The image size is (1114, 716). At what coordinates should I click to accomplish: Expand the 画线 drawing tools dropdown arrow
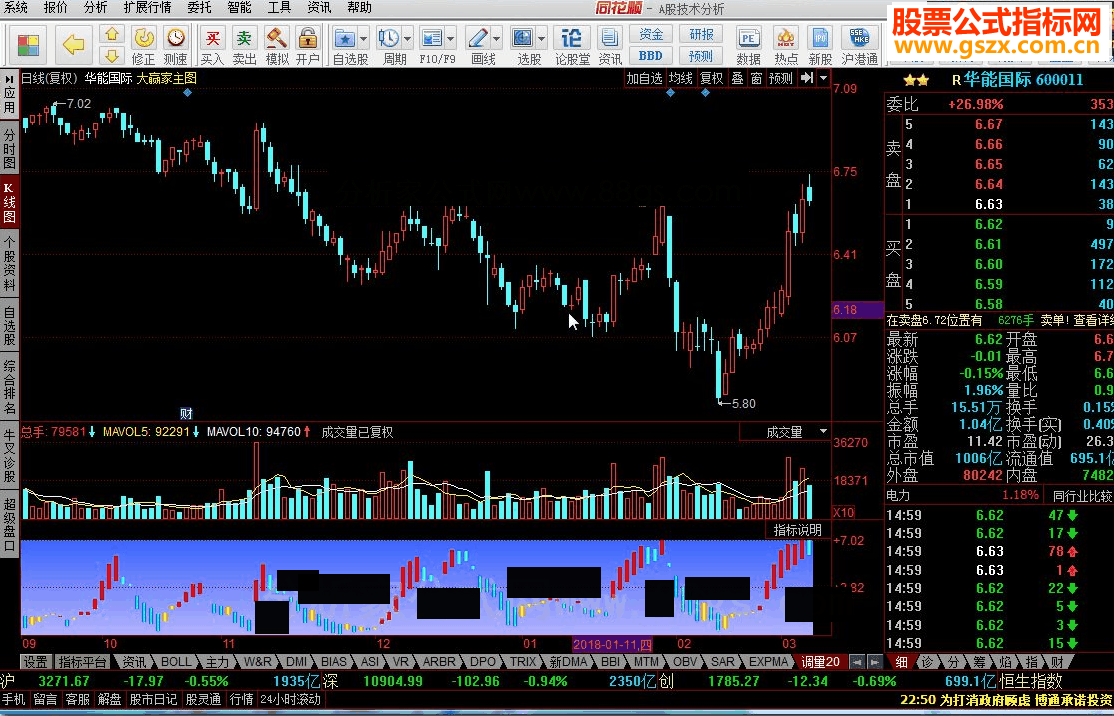click(498, 39)
